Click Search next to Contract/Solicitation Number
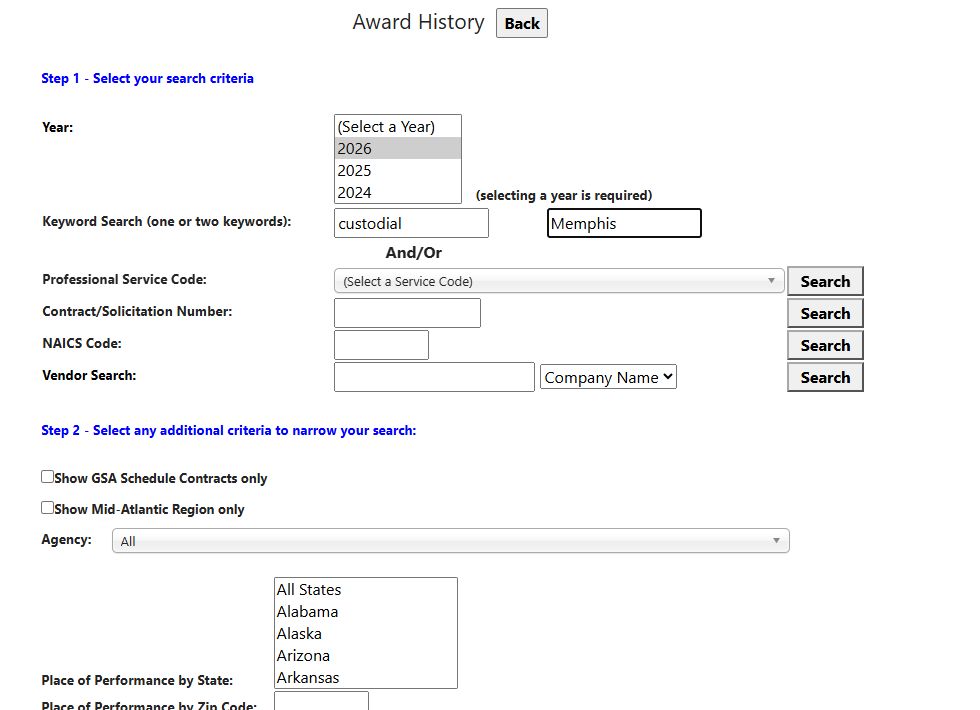 tap(825, 313)
